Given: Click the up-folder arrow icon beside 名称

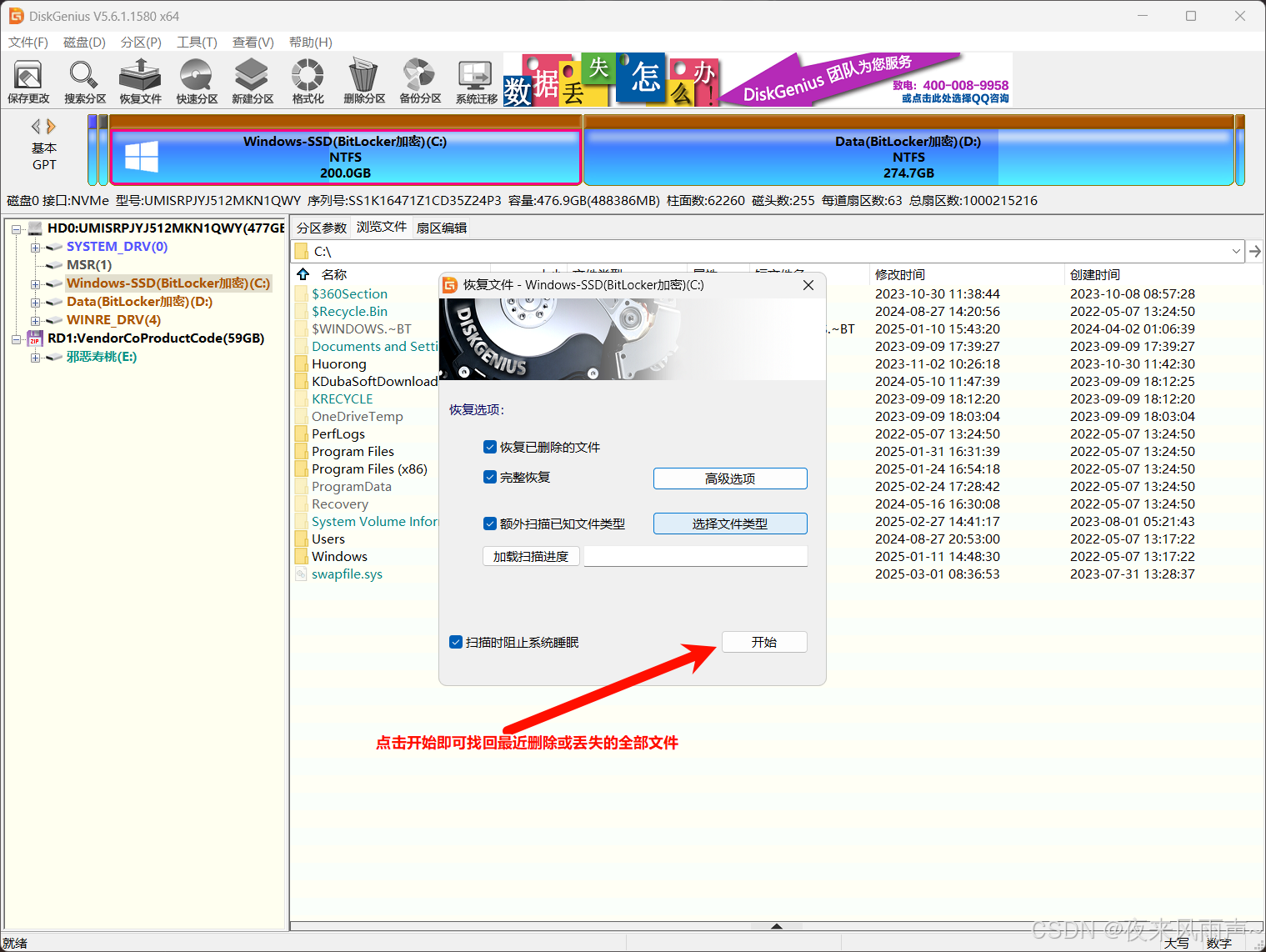Looking at the screenshot, I should pyautogui.click(x=303, y=274).
